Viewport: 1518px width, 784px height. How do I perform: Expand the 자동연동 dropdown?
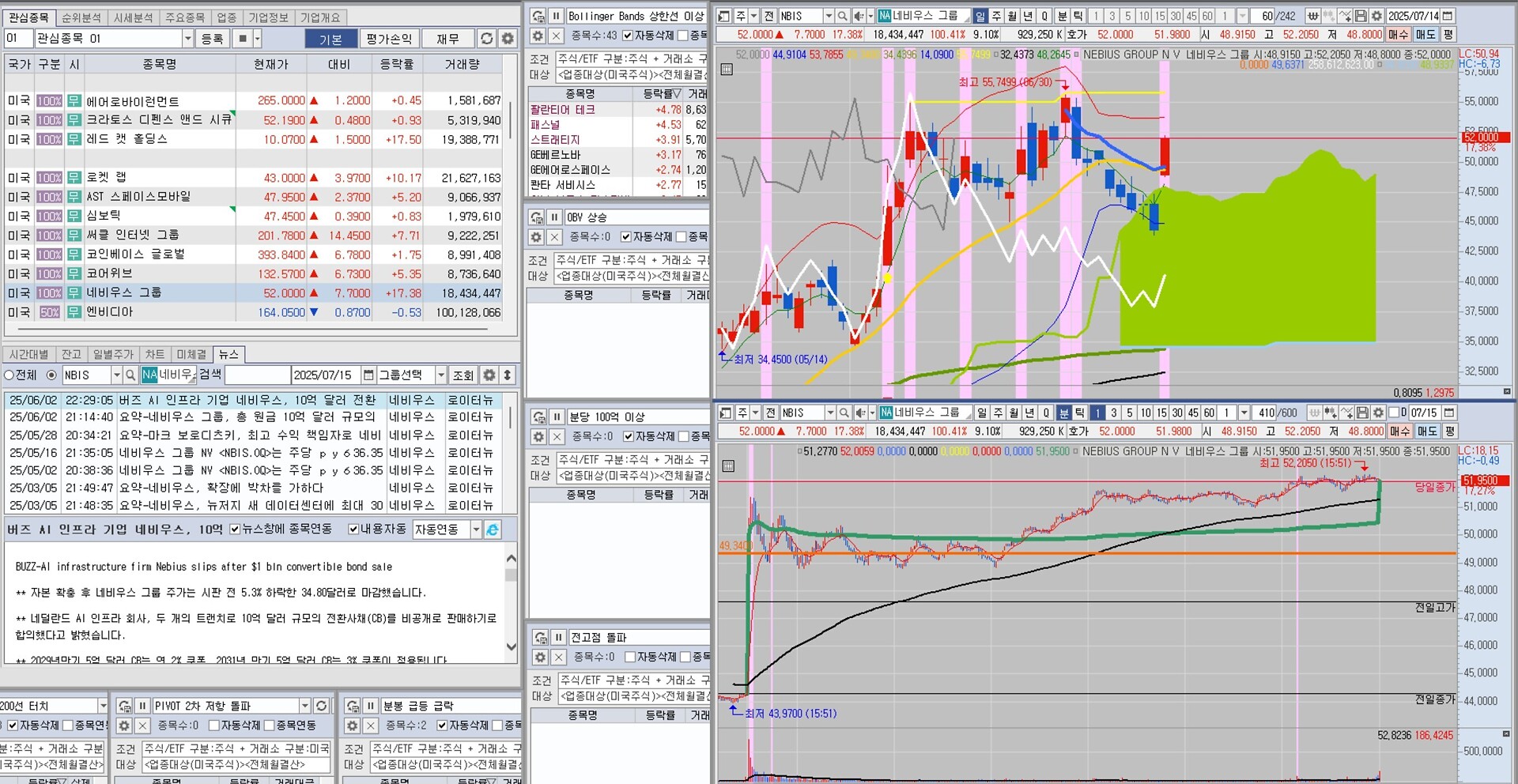click(476, 530)
